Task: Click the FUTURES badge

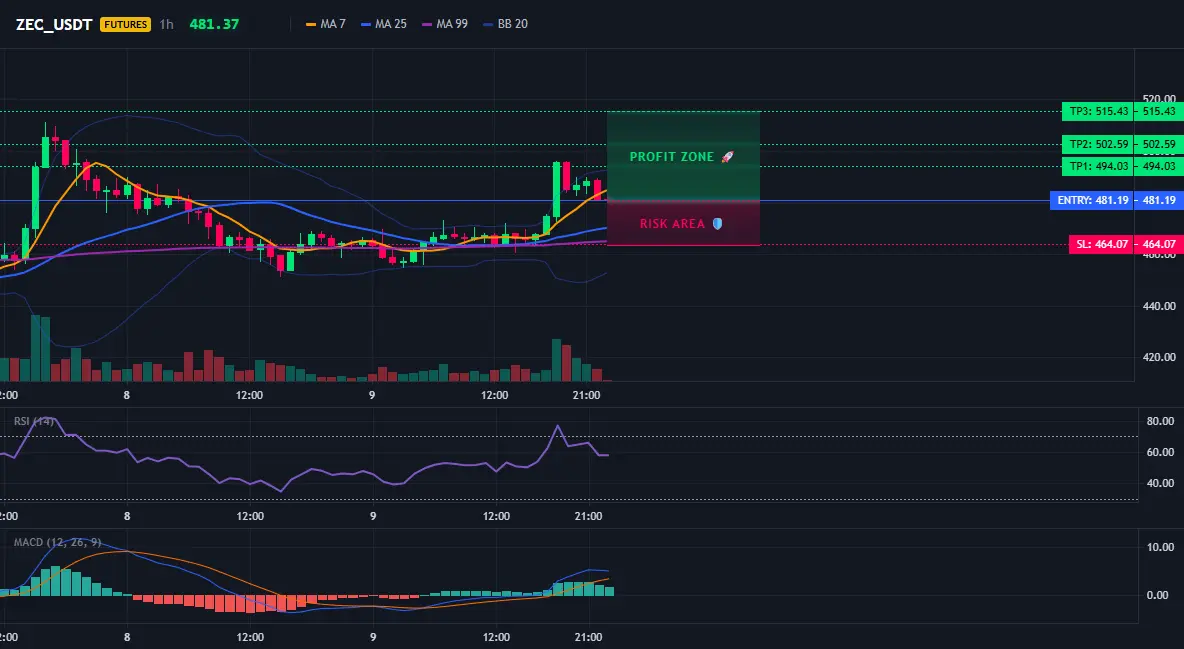Action: (125, 24)
